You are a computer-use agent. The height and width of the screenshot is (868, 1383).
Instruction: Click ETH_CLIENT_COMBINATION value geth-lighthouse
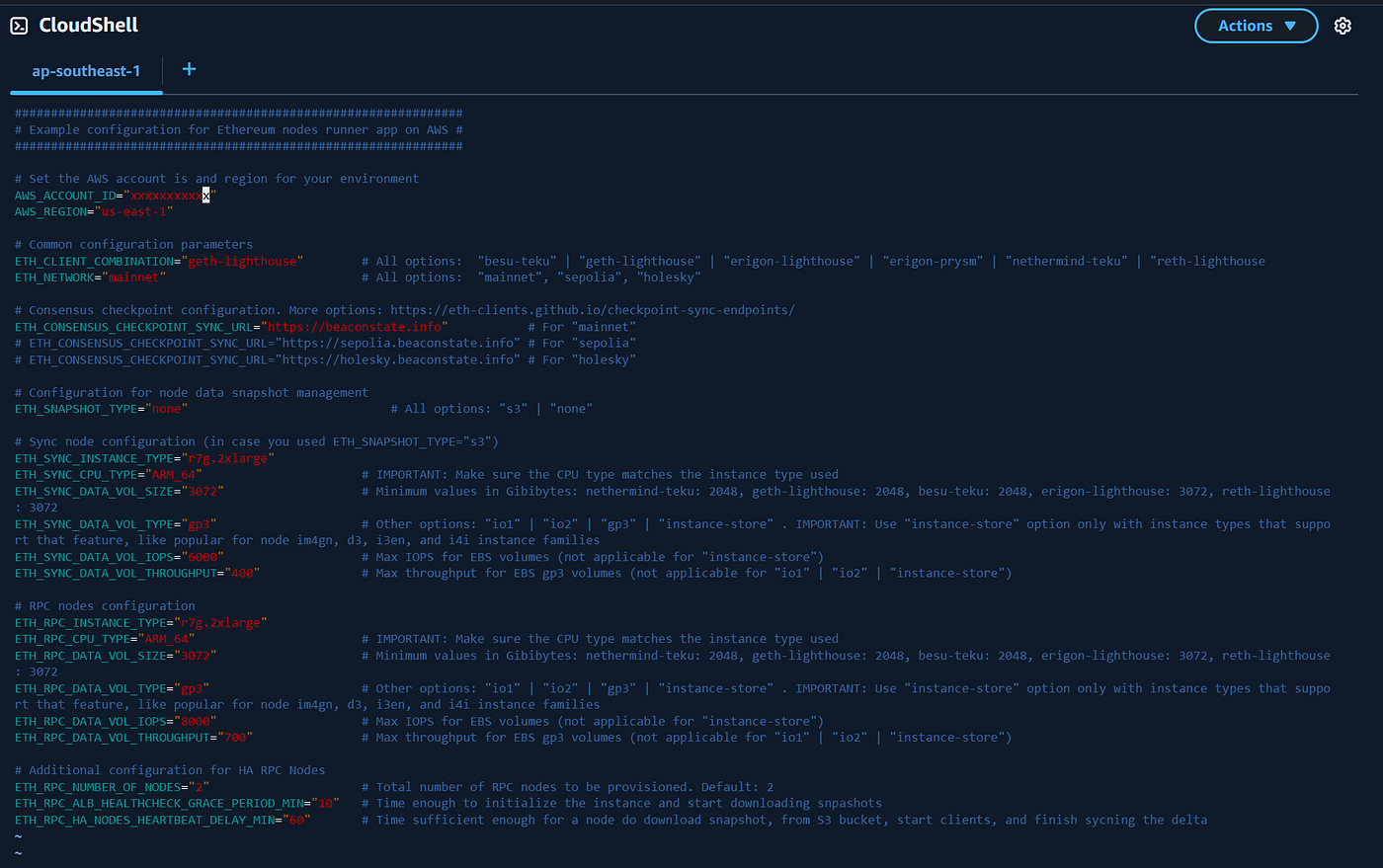point(242,261)
